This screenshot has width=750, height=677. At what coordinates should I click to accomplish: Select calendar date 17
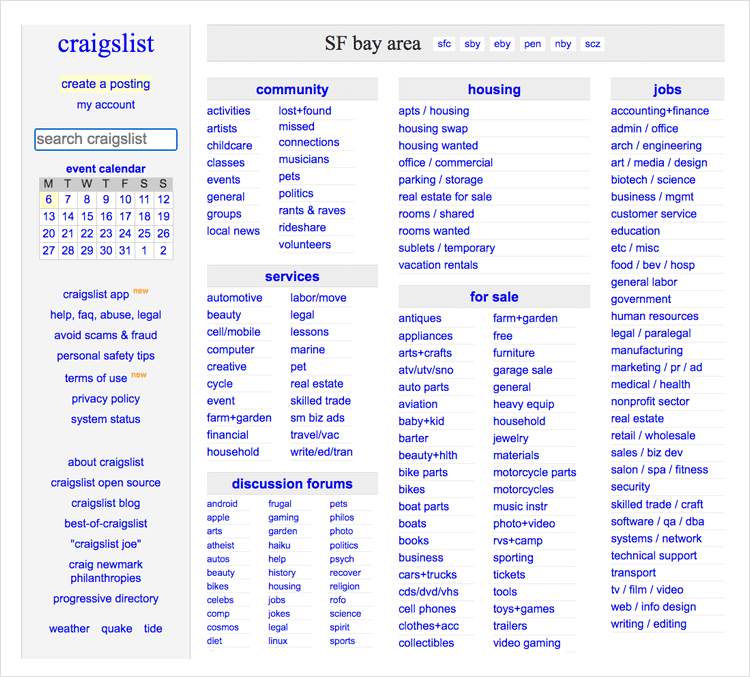[125, 216]
